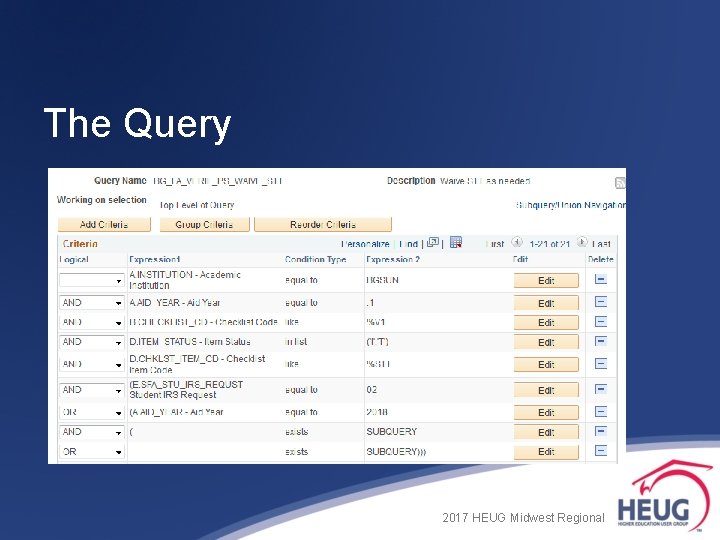Click the First rows link
Viewport: 720px width, 540px height.
click(x=495, y=244)
